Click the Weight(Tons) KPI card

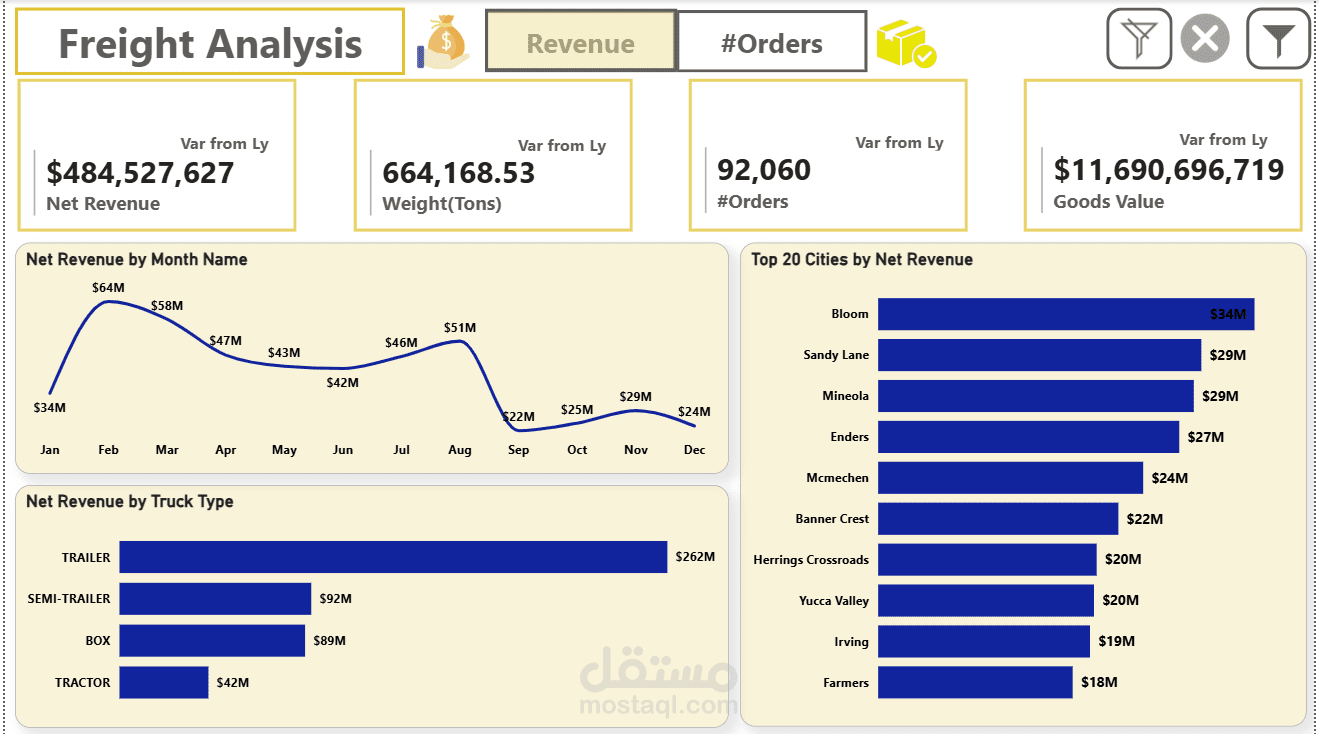[493, 155]
